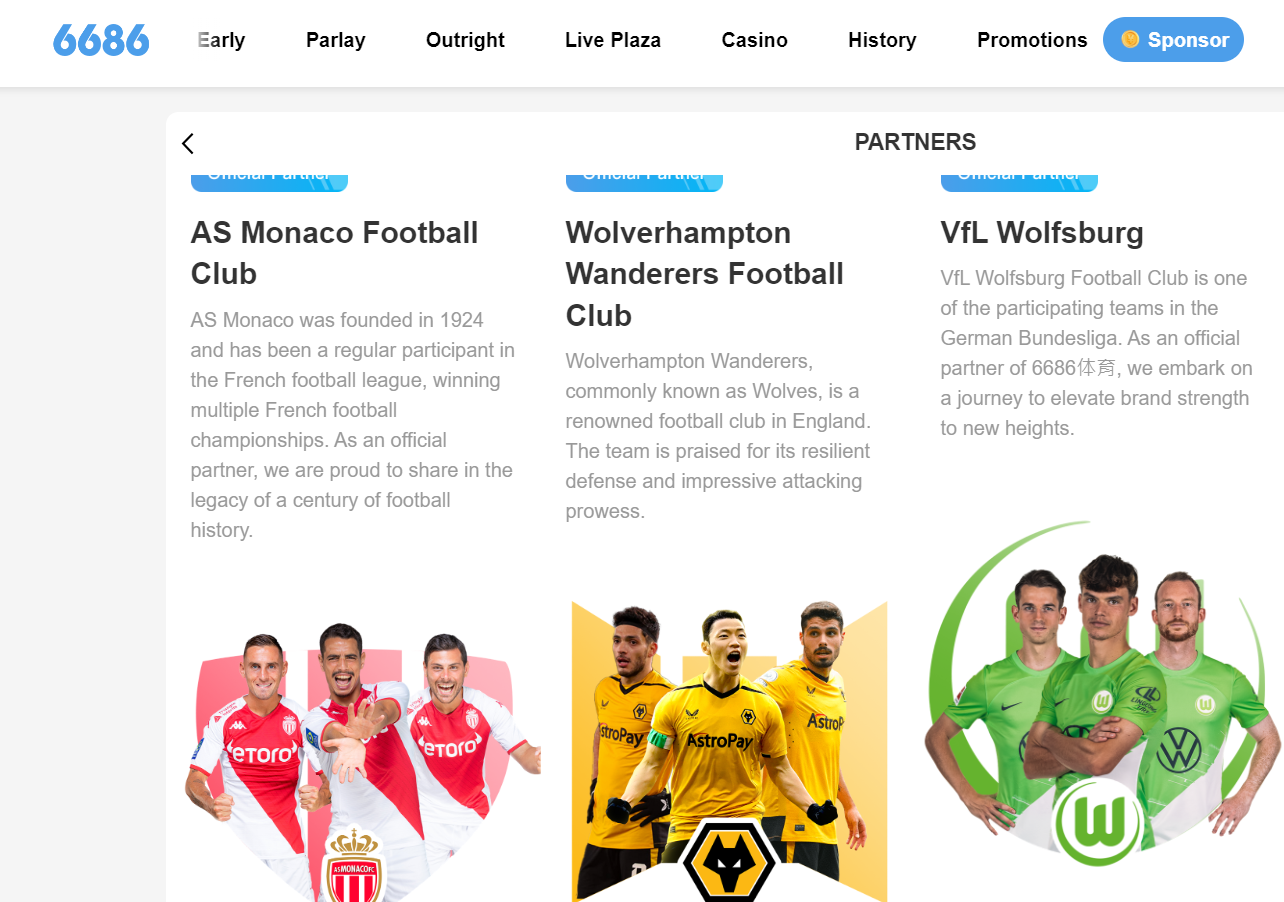Click the 6686 site logo
This screenshot has height=902, width=1284.
101,40
